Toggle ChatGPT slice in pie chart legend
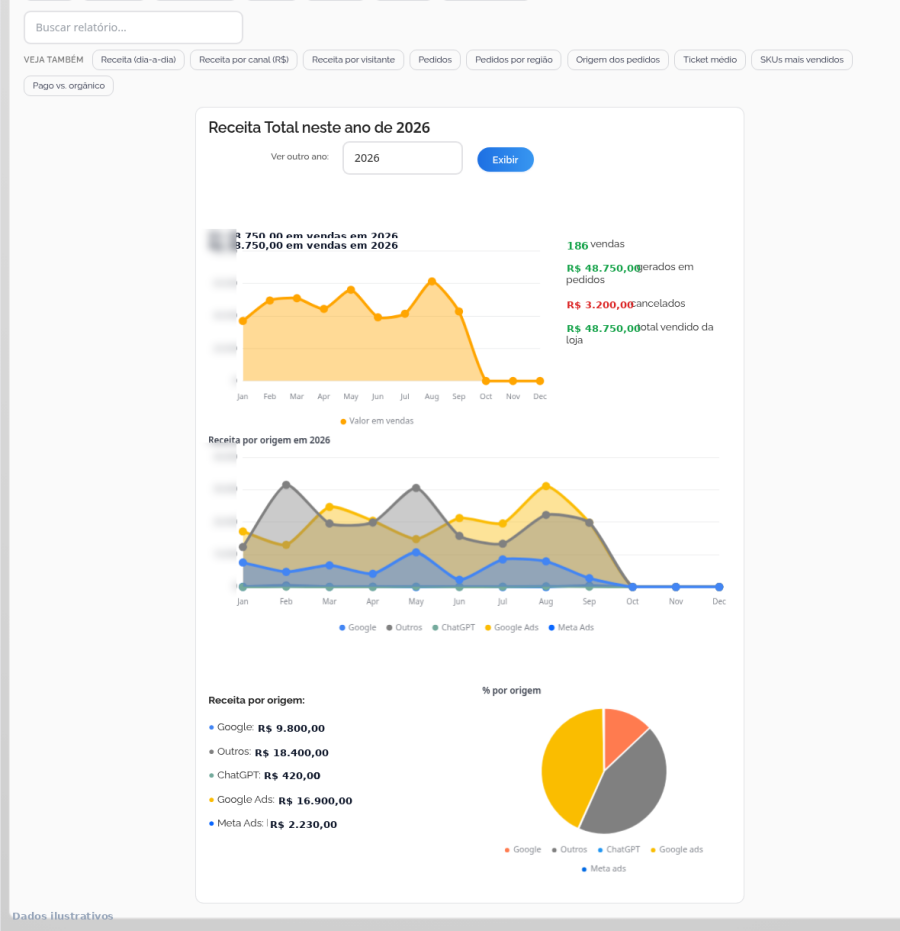 619,850
